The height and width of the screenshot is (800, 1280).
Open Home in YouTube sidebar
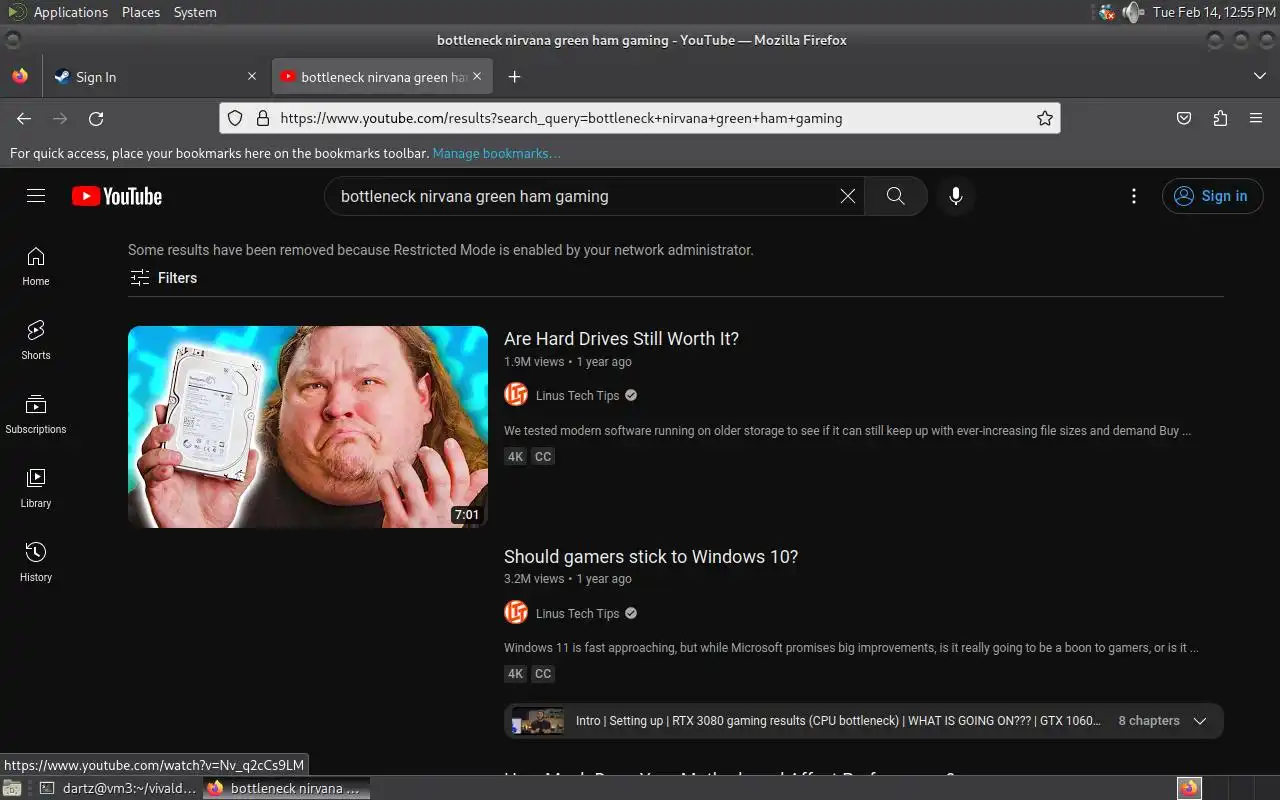click(36, 266)
